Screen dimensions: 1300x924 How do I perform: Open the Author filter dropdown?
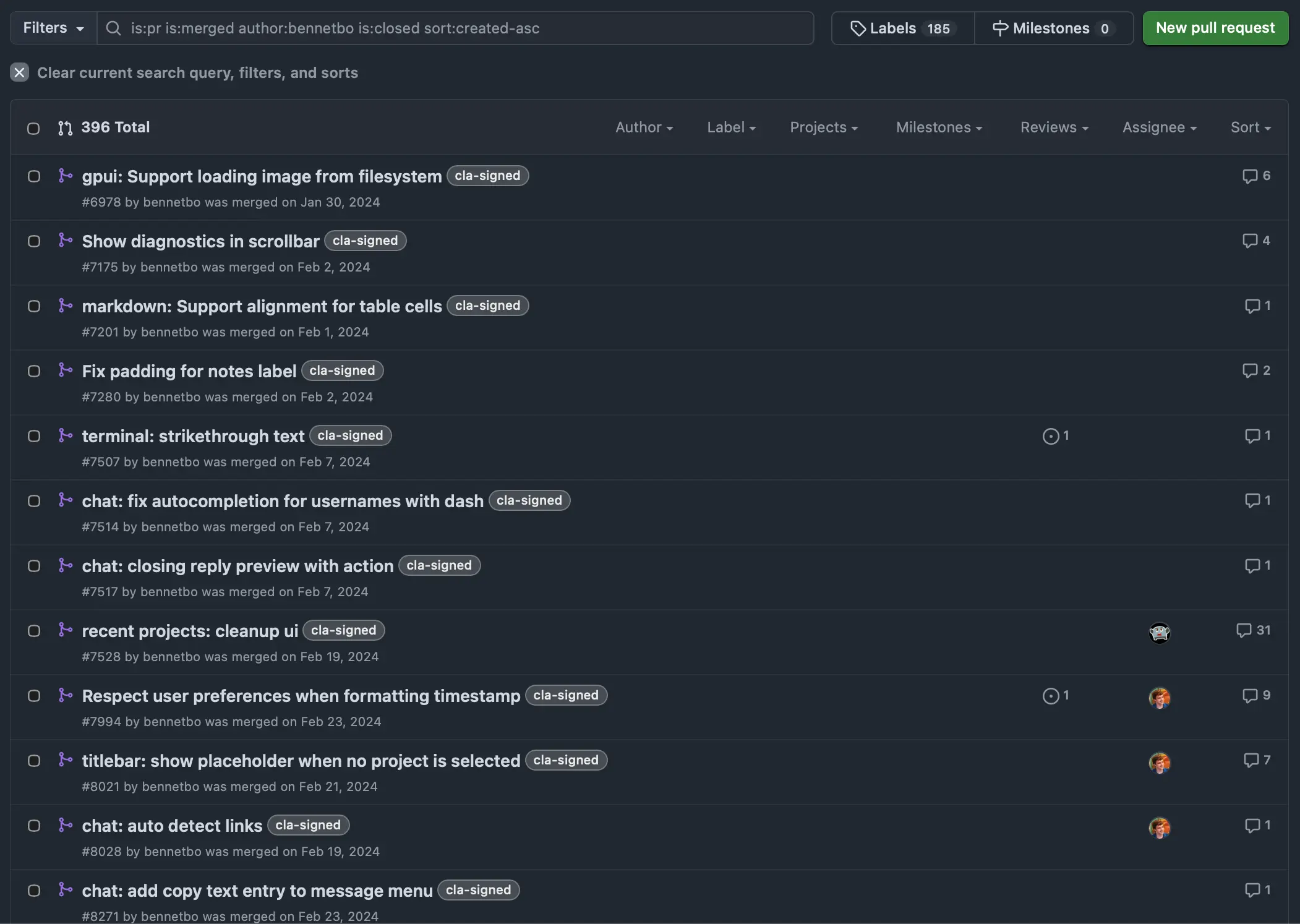point(644,127)
